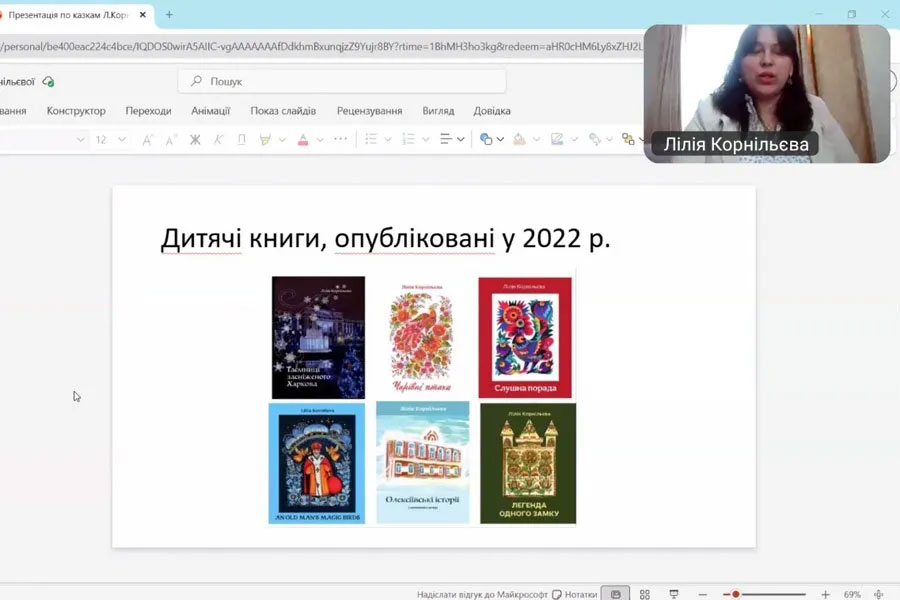This screenshot has height=600, width=900.
Task: Open a new browser tab
Action: (x=169, y=15)
